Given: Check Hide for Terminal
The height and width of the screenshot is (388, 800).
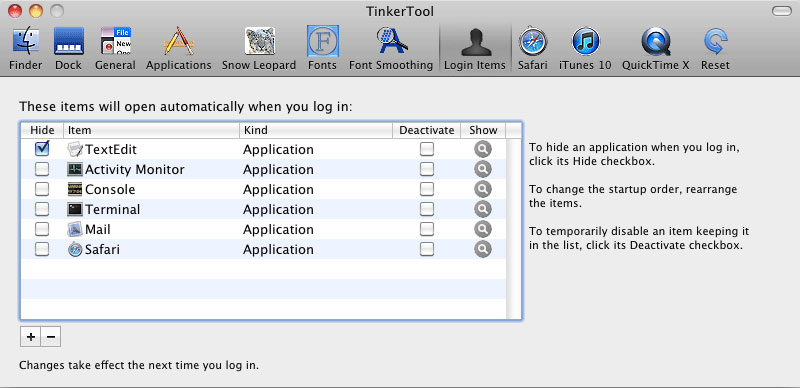Looking at the screenshot, I should click(42, 209).
